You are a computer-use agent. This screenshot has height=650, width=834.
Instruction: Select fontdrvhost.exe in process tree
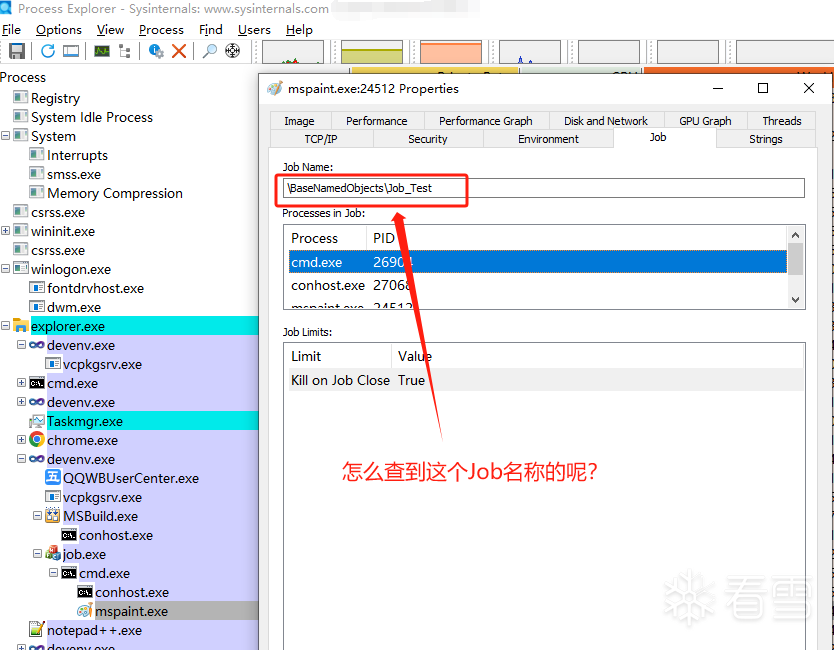click(95, 288)
